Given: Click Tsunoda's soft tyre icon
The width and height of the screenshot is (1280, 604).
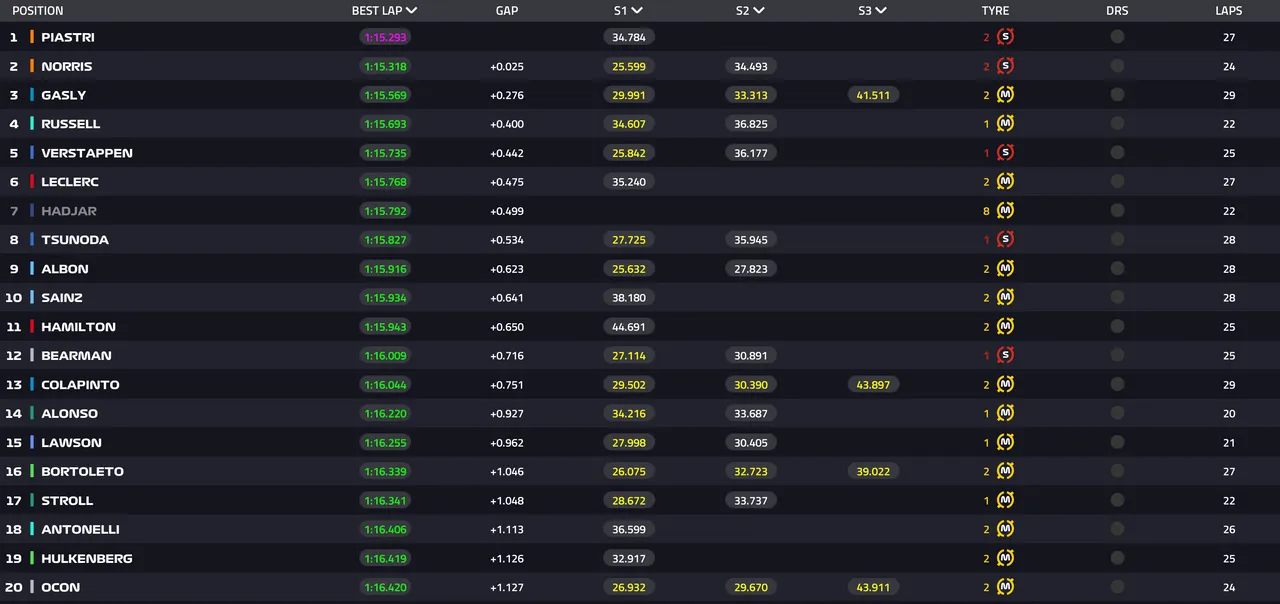Looking at the screenshot, I should (1005, 240).
